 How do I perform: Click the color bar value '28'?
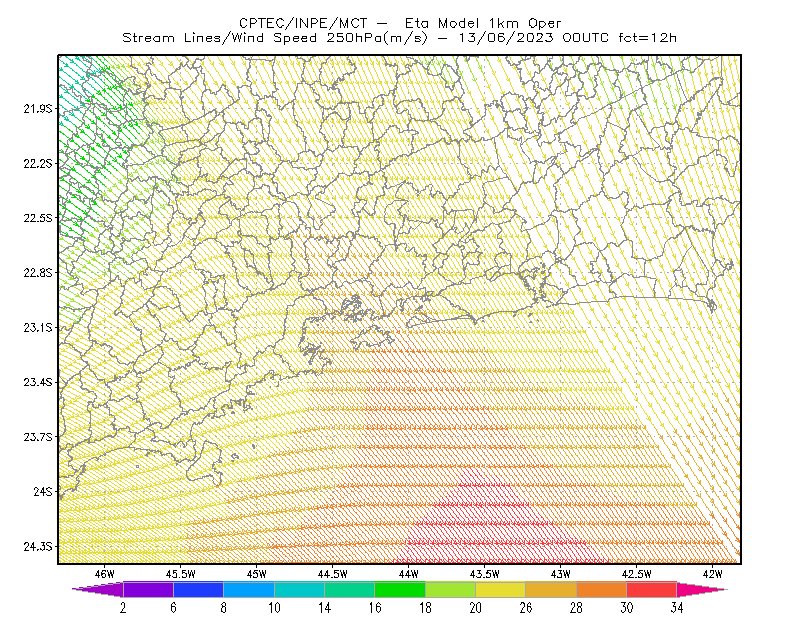tap(577, 608)
